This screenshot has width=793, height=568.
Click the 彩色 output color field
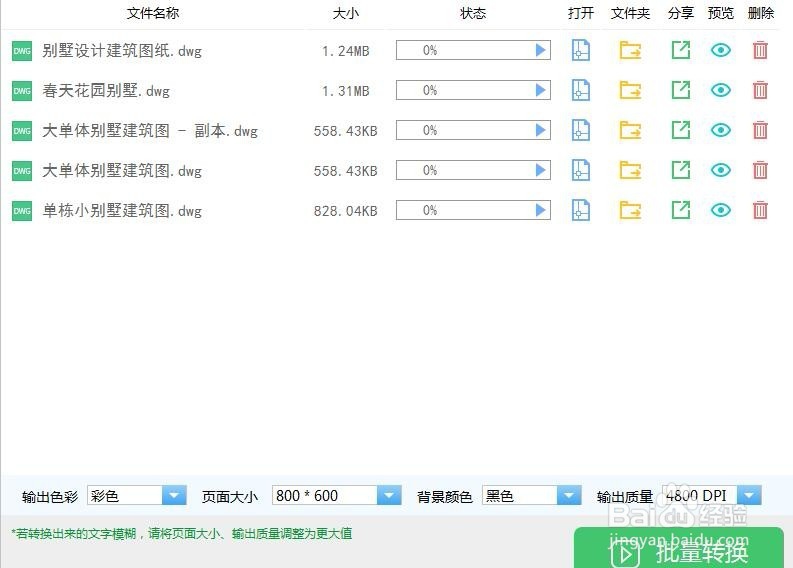pos(125,495)
